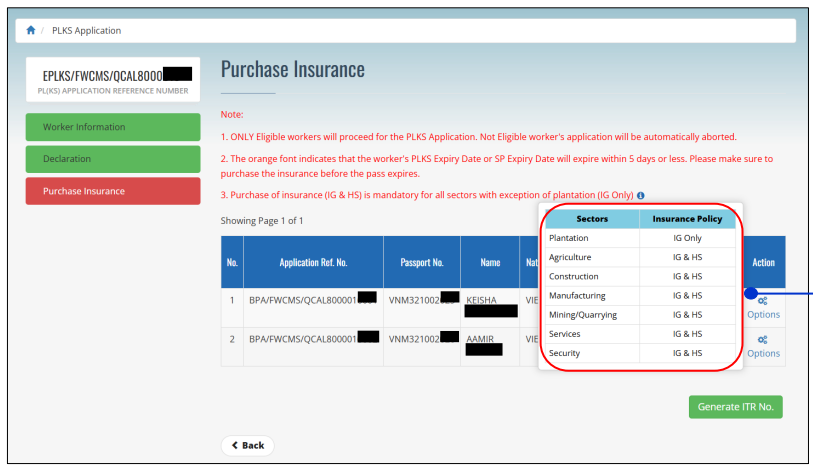Click row 1 passport number VNM321002
The image size is (813, 468).
[x=423, y=300]
